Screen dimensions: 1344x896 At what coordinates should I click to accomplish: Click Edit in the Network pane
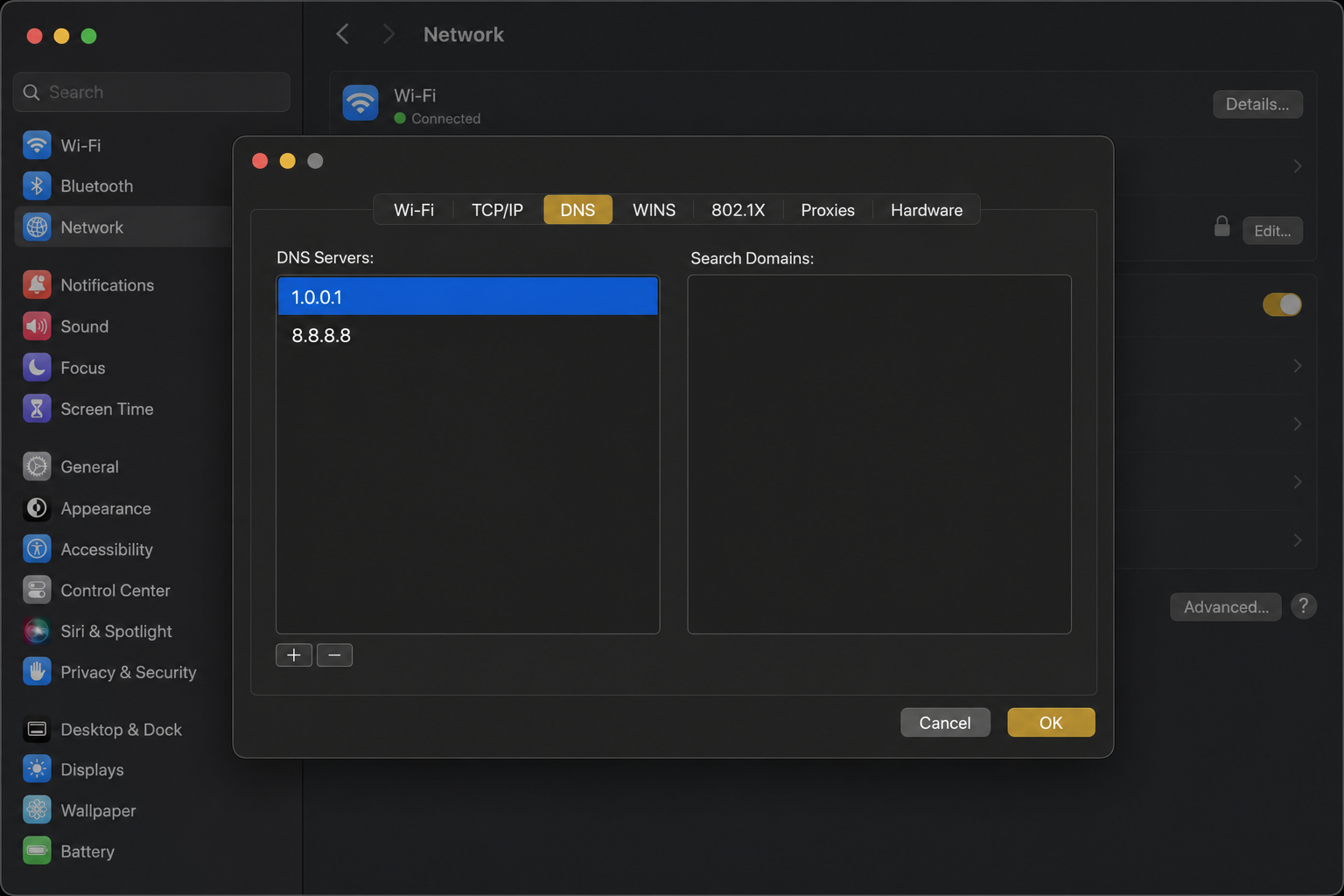(x=1272, y=231)
